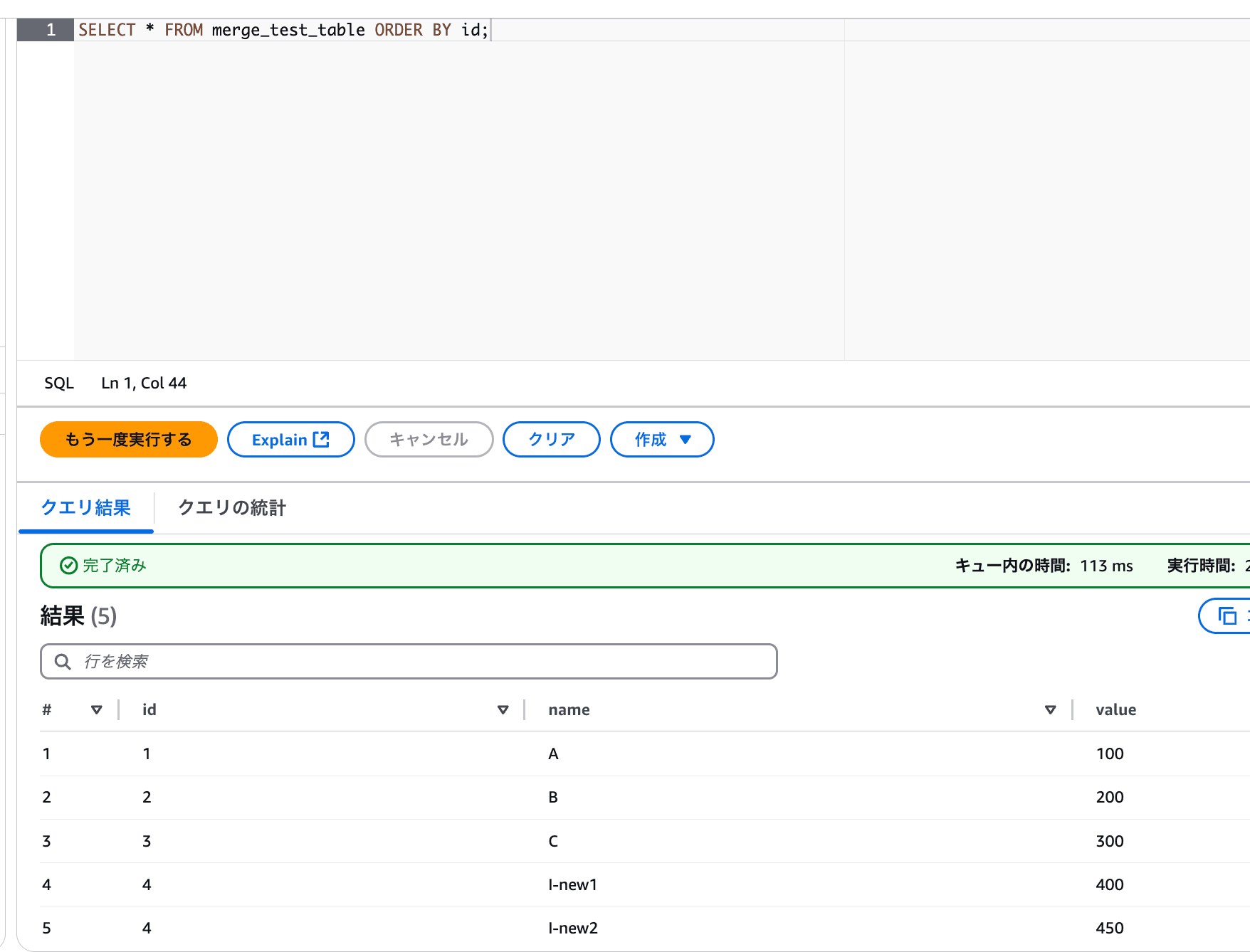Viewport: 1250px width, 952px height.
Task: Click the id column header
Action: (x=149, y=709)
